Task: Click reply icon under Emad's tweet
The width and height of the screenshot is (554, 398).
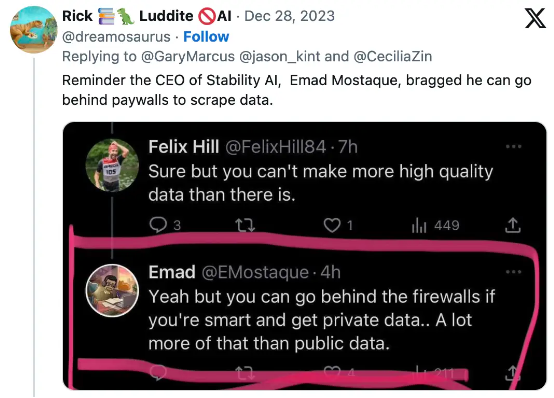Action: (x=158, y=372)
